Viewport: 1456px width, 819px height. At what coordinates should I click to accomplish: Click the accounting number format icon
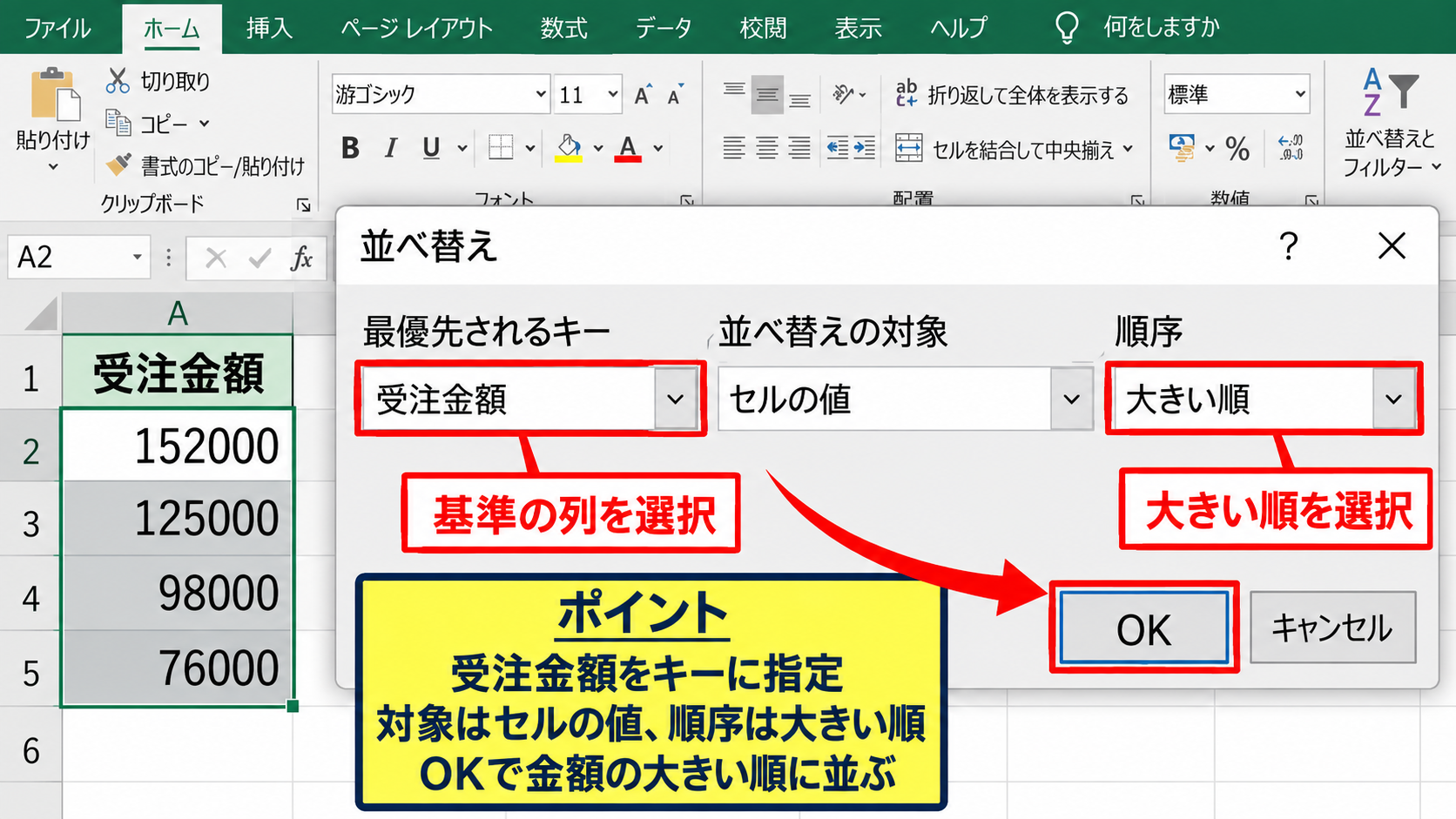pos(1182,148)
